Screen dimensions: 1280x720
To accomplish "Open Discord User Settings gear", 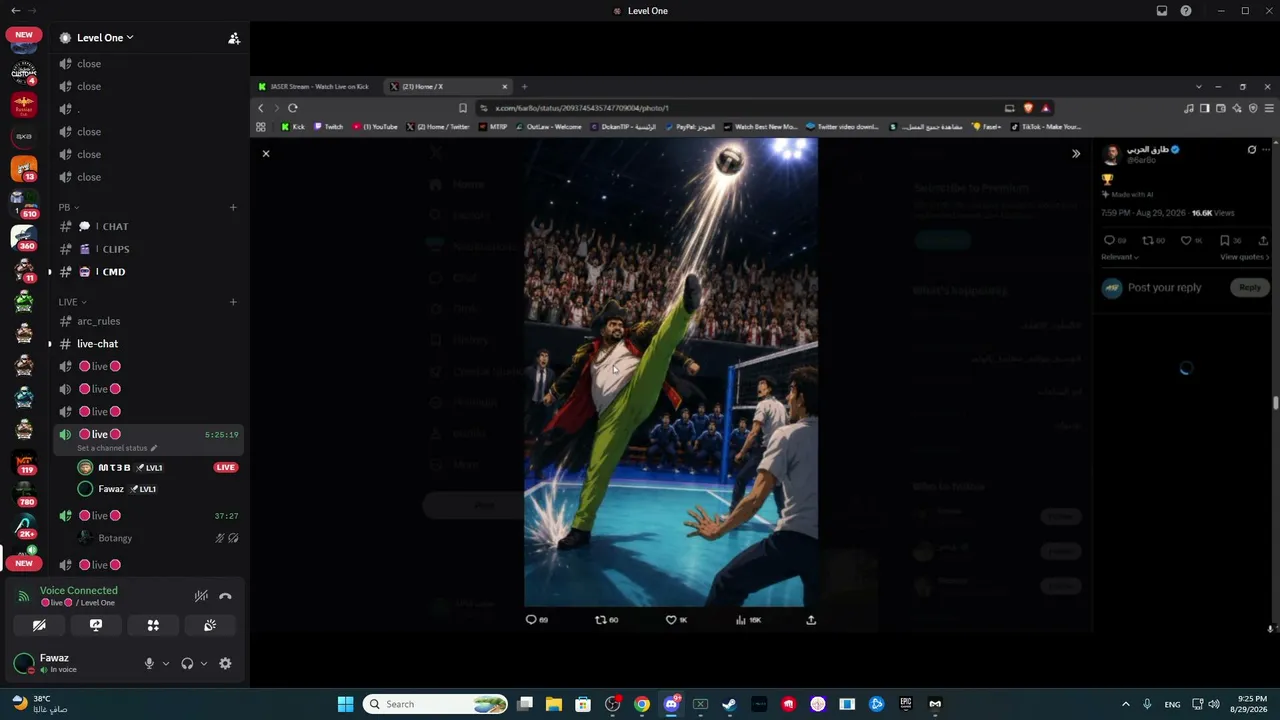I will [x=225, y=663].
